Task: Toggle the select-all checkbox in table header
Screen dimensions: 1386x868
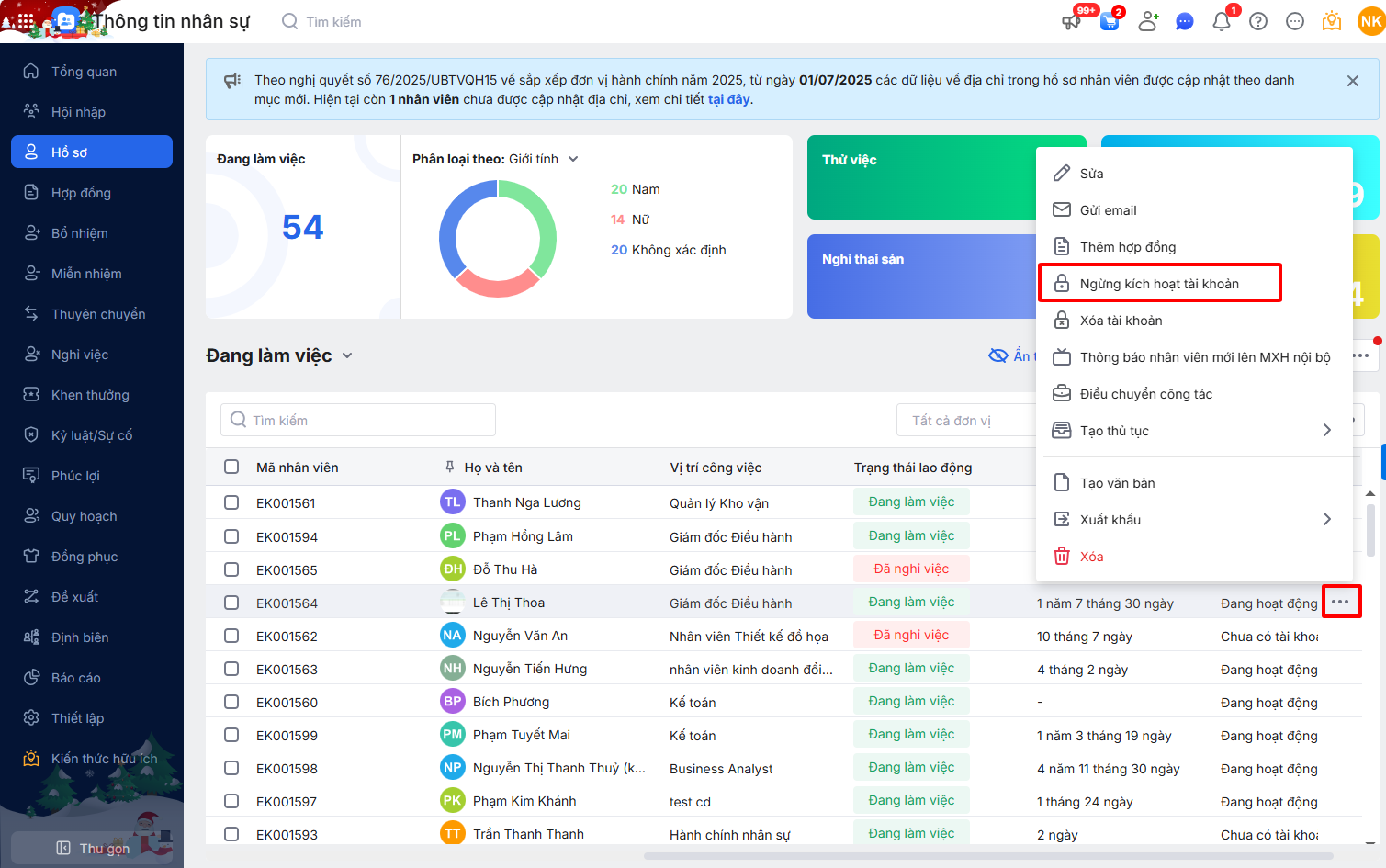Action: coord(231,467)
